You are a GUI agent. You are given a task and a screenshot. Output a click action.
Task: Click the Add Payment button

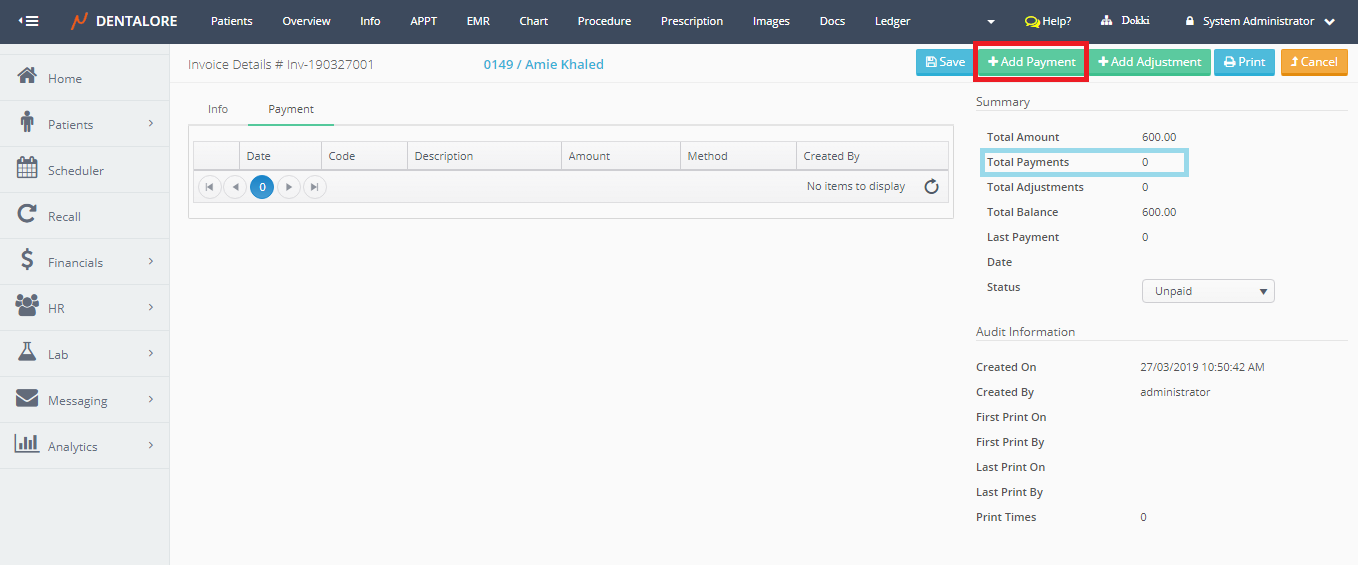click(x=1031, y=62)
